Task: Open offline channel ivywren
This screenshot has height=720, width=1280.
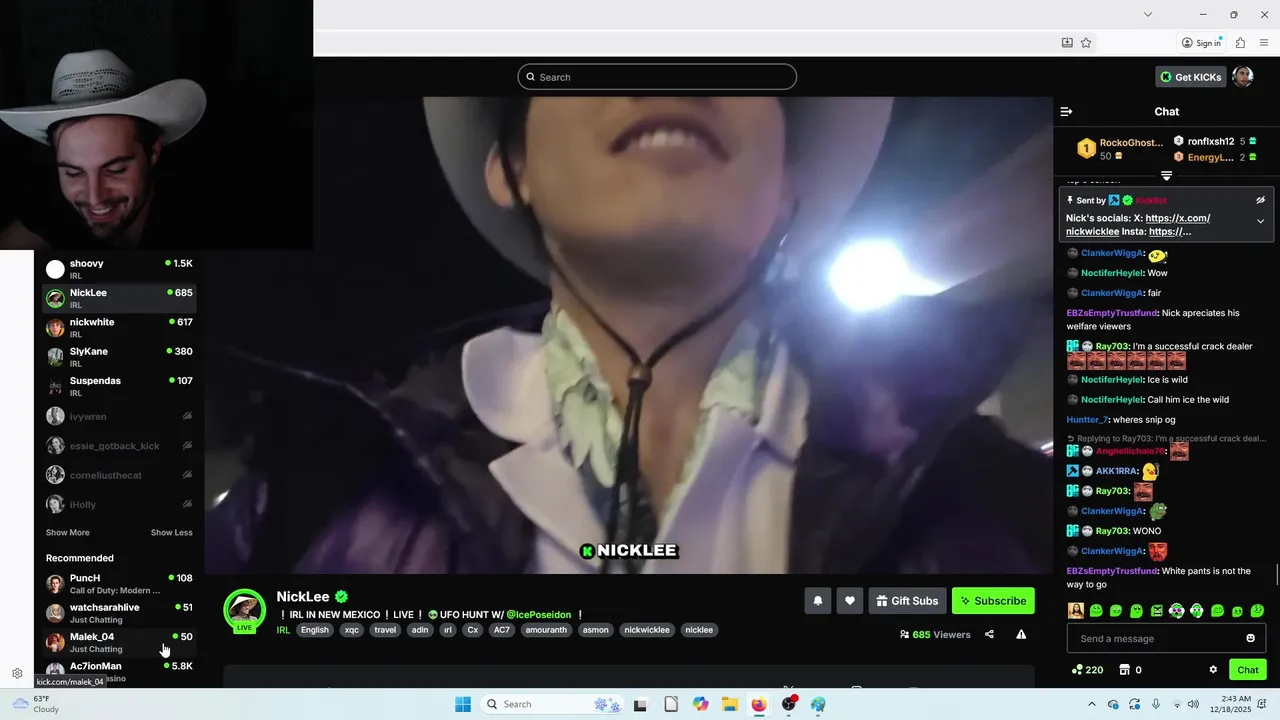Action: (x=120, y=416)
